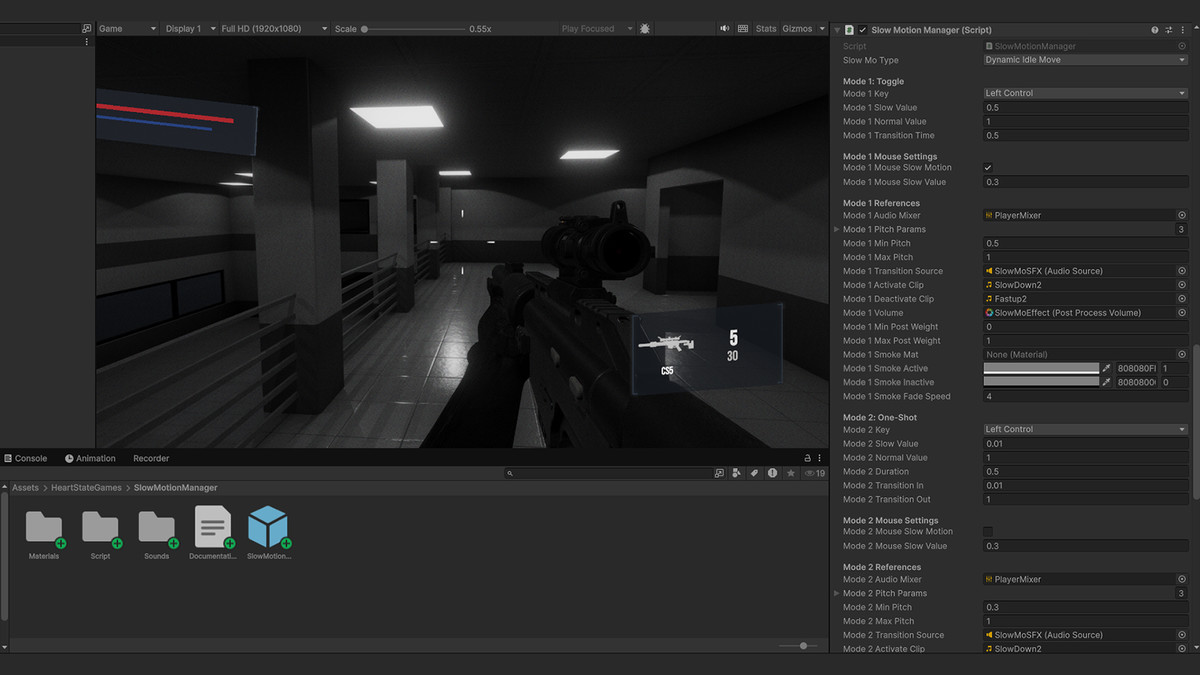Toggle mute audio in Game view
The image size is (1200, 675).
pos(724,29)
